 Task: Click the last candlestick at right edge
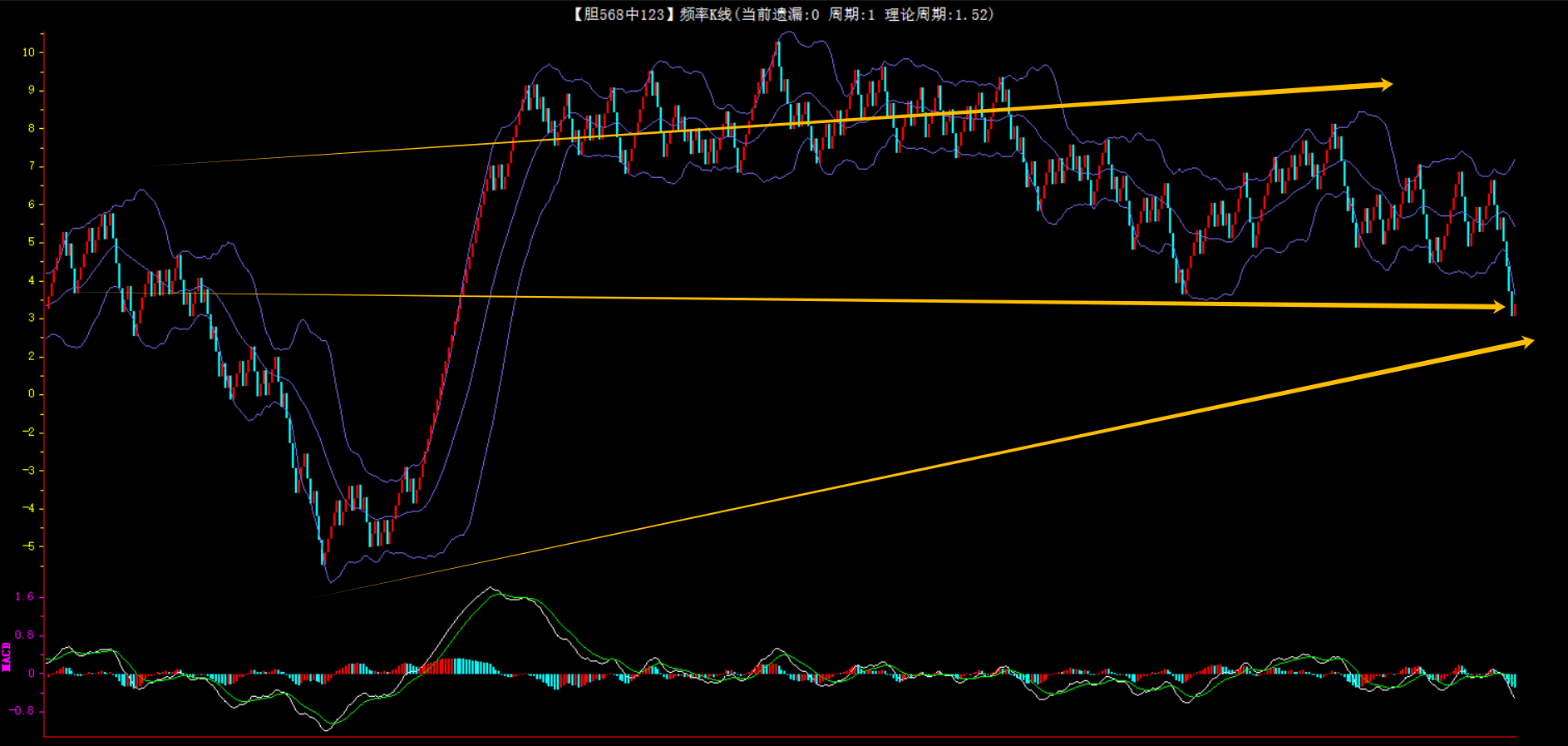[x=1513, y=308]
